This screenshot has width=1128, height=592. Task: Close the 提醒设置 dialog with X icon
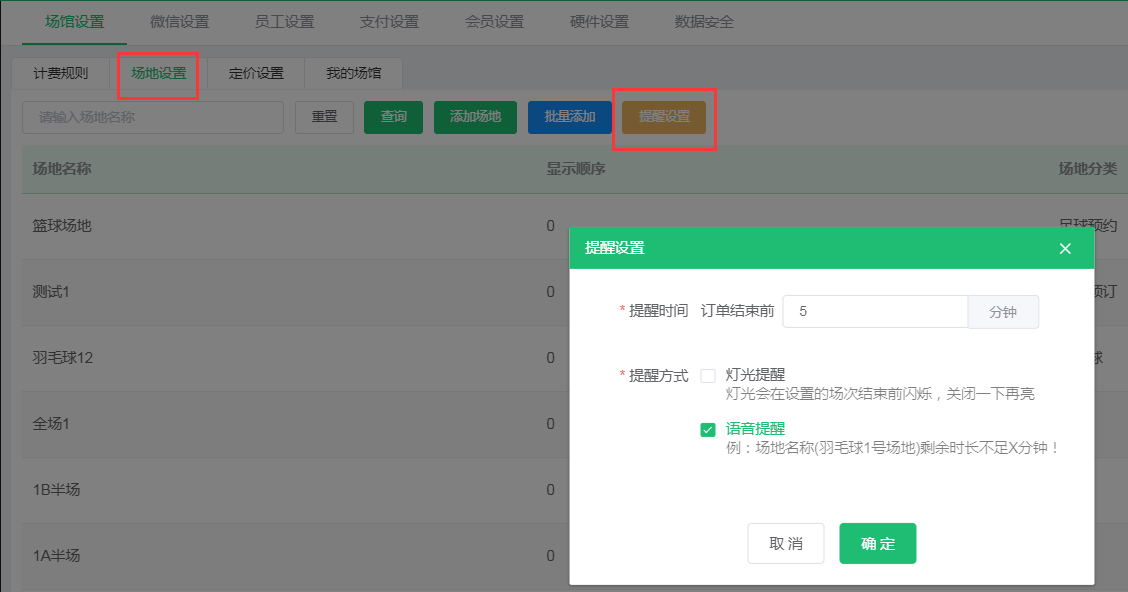pyautogui.click(x=1065, y=249)
